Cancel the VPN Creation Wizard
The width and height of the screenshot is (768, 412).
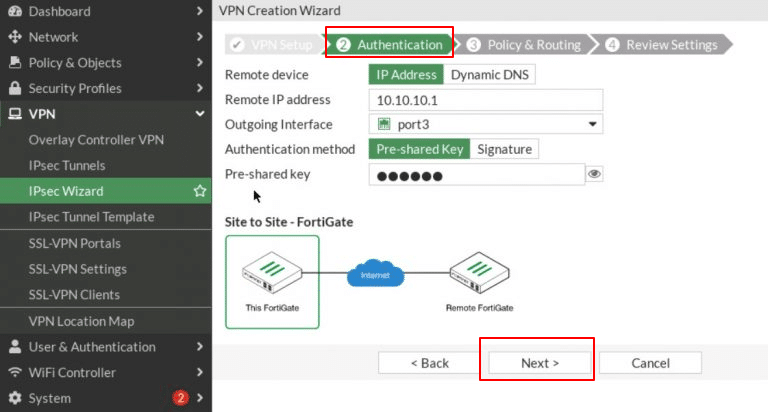pyautogui.click(x=650, y=363)
